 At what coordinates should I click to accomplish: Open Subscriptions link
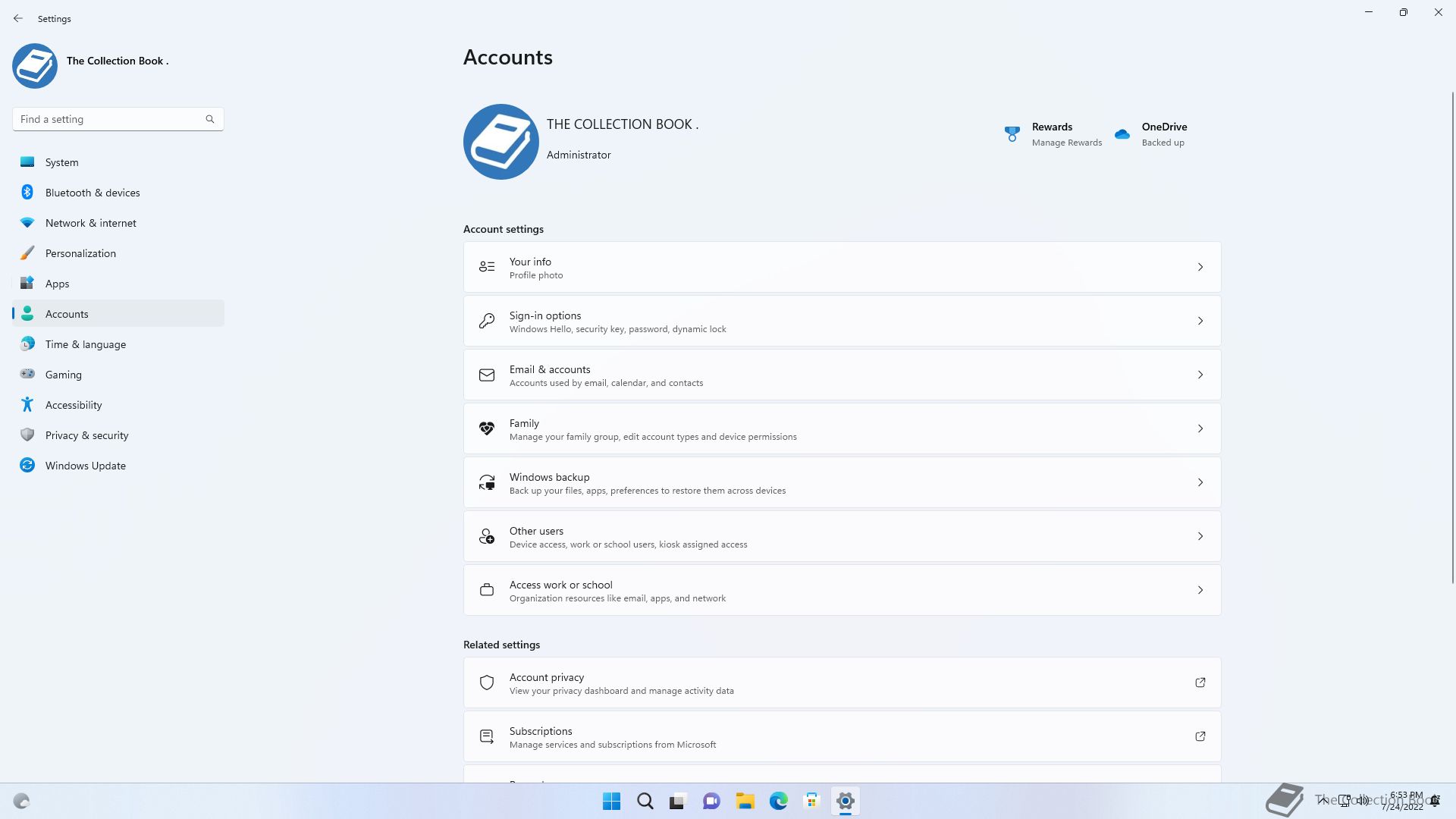click(x=843, y=736)
